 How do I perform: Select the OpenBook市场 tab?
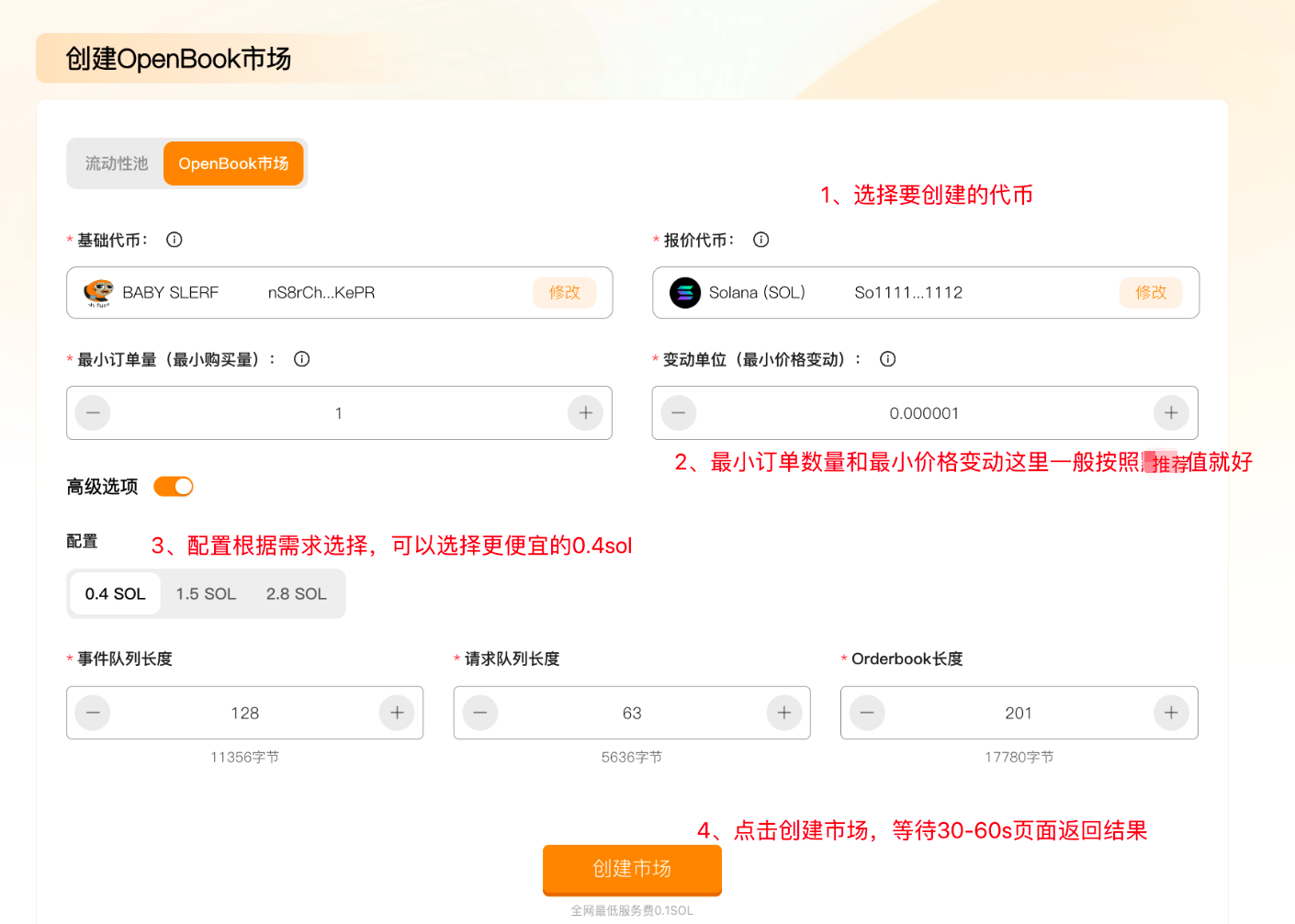point(233,163)
